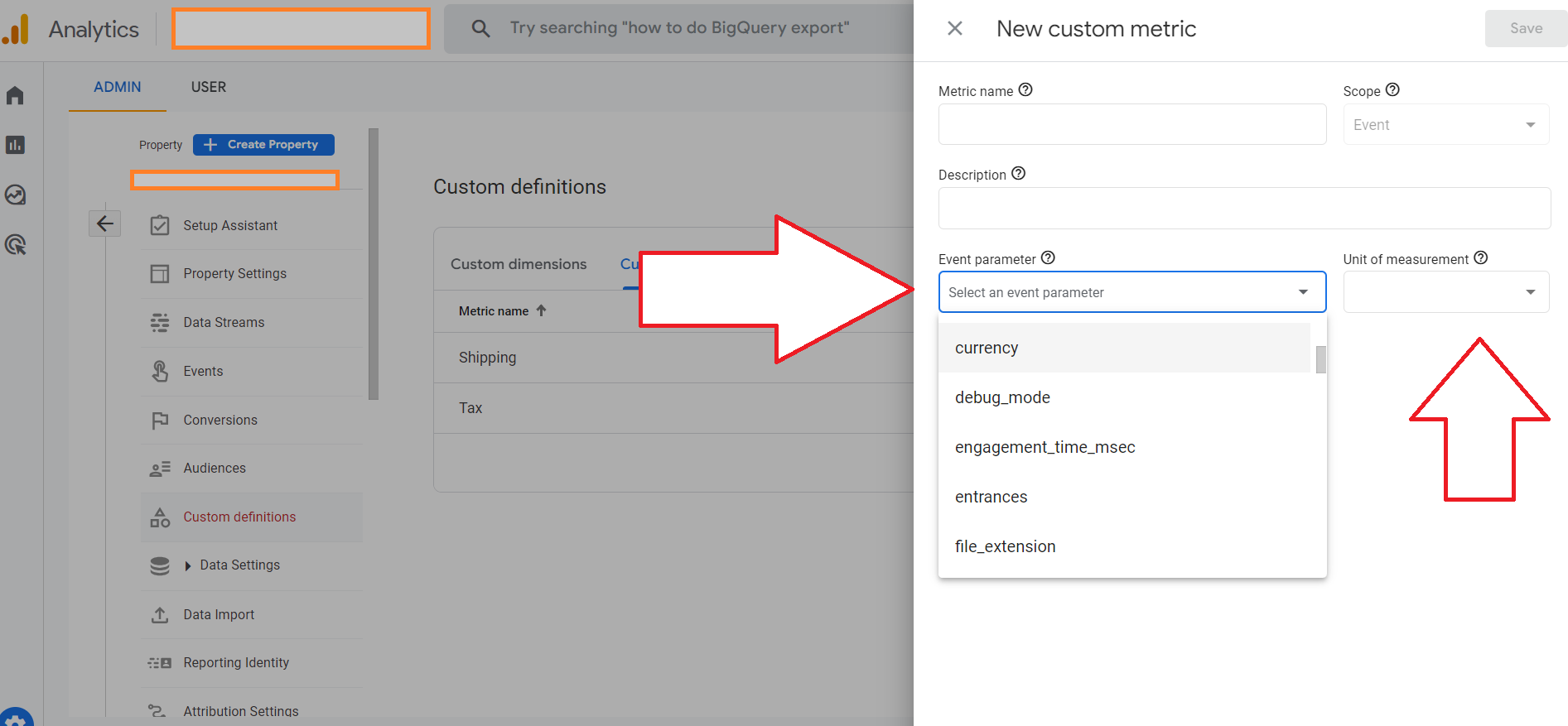Open the Unit of measurement dropdown

pos(1446,292)
